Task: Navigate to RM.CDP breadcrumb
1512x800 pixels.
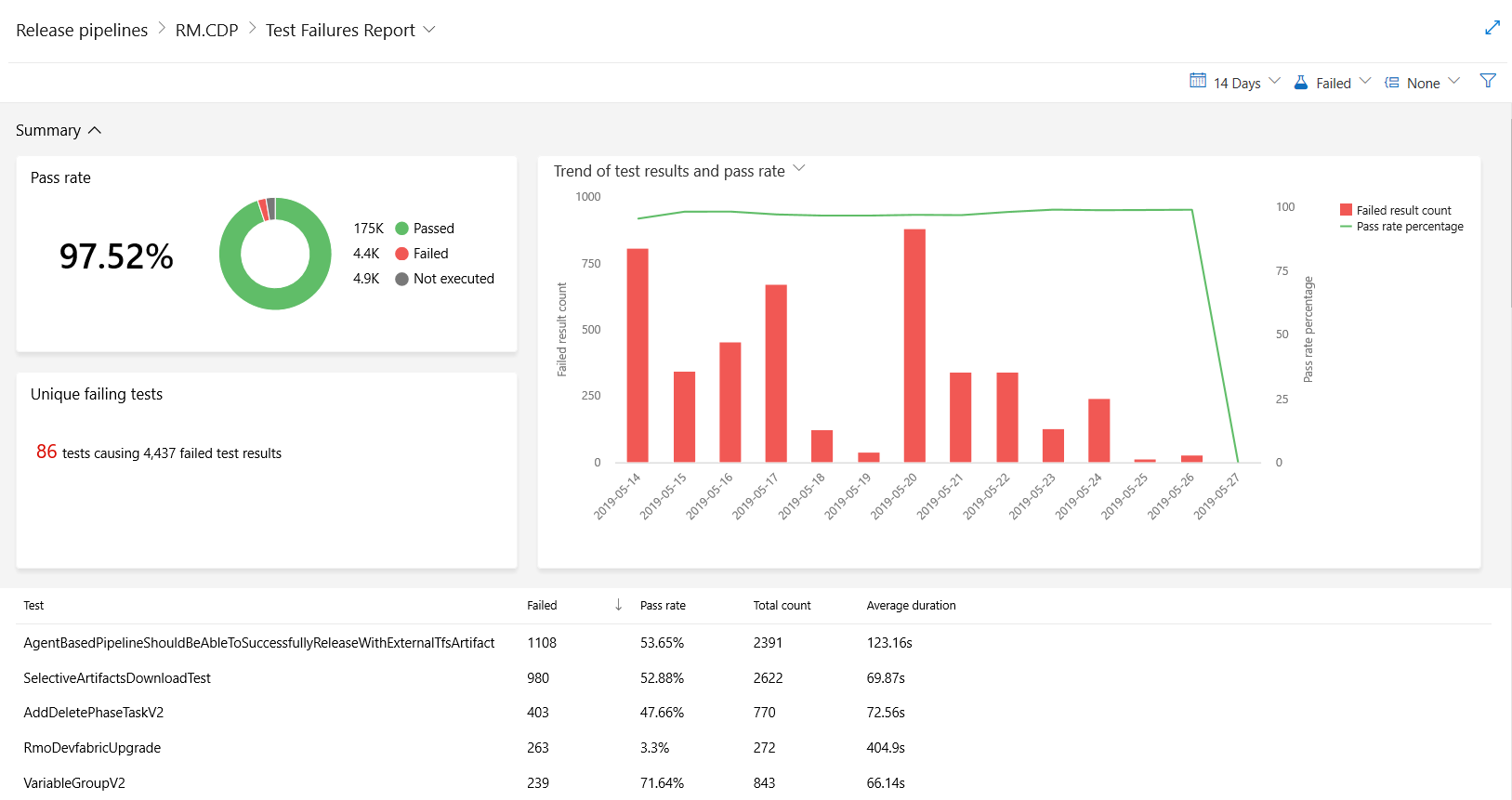Action: click(206, 31)
